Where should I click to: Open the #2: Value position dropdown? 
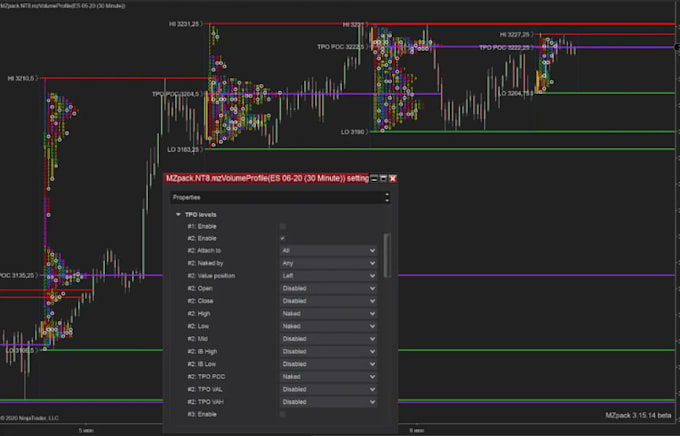pyautogui.click(x=328, y=276)
